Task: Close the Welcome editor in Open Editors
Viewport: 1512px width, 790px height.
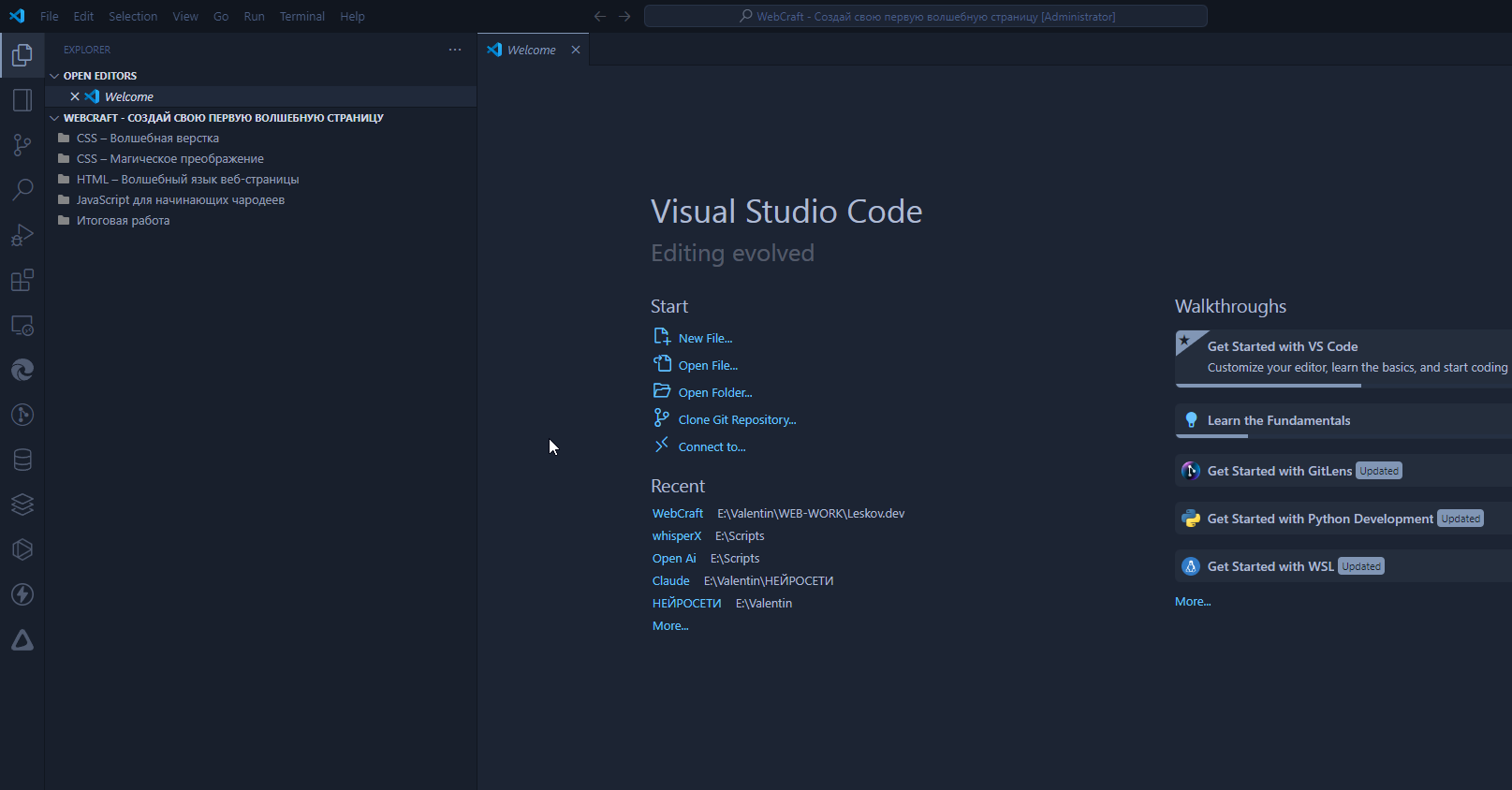Action: tap(75, 96)
